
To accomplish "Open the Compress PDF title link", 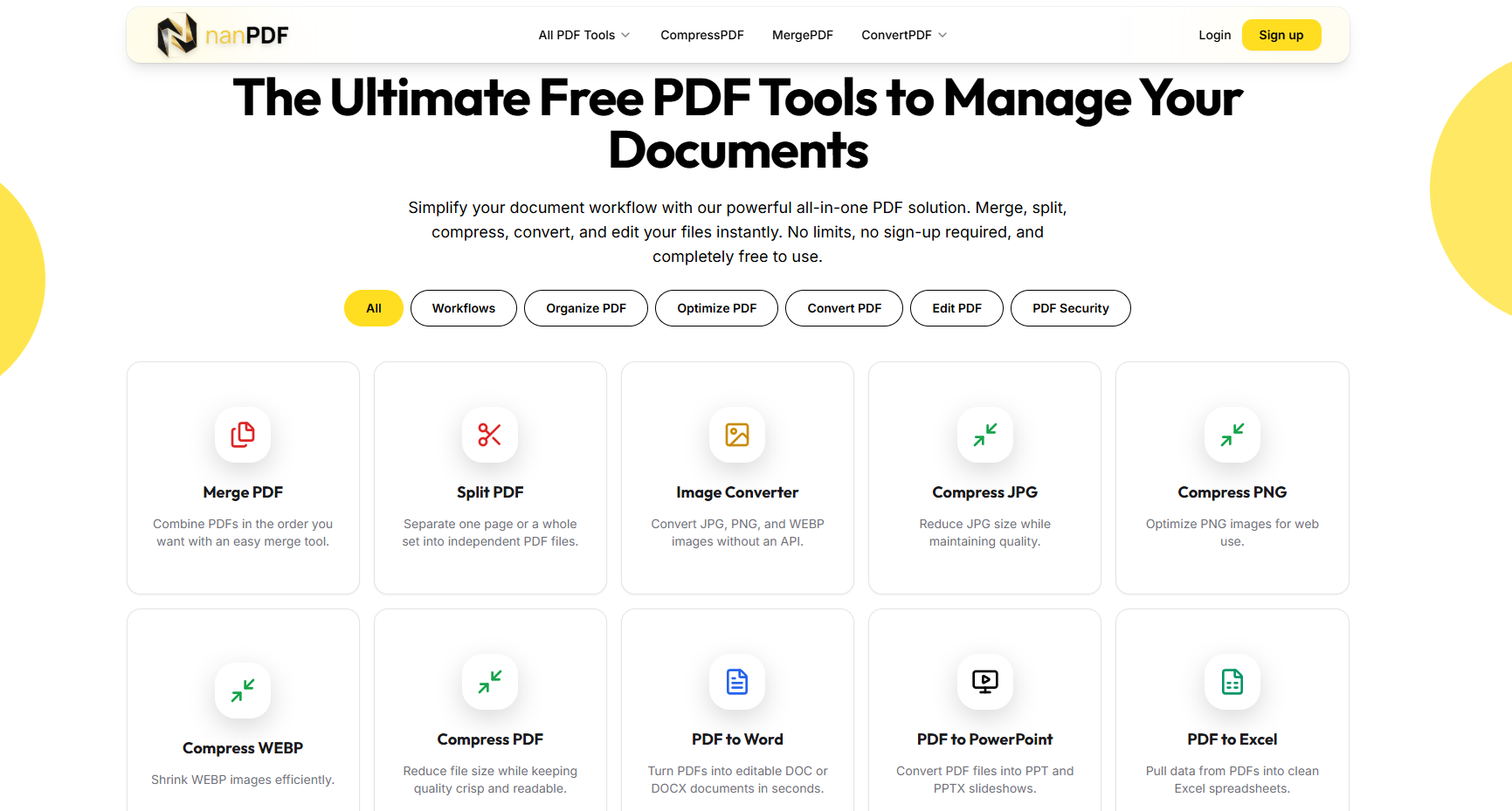I will [490, 739].
